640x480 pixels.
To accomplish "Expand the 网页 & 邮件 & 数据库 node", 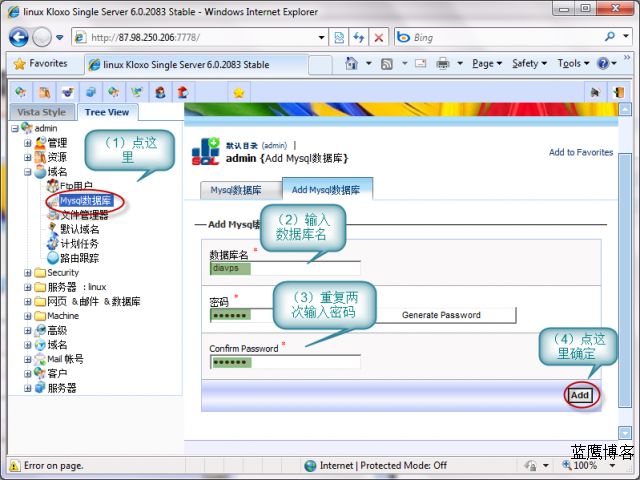I will pos(27,302).
